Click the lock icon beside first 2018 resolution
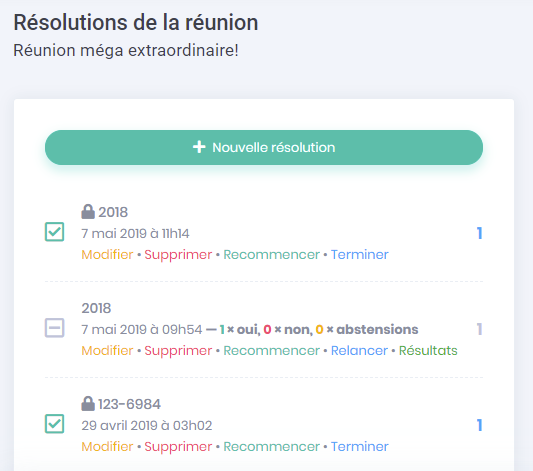This screenshot has height=471, width=533. tap(88, 211)
